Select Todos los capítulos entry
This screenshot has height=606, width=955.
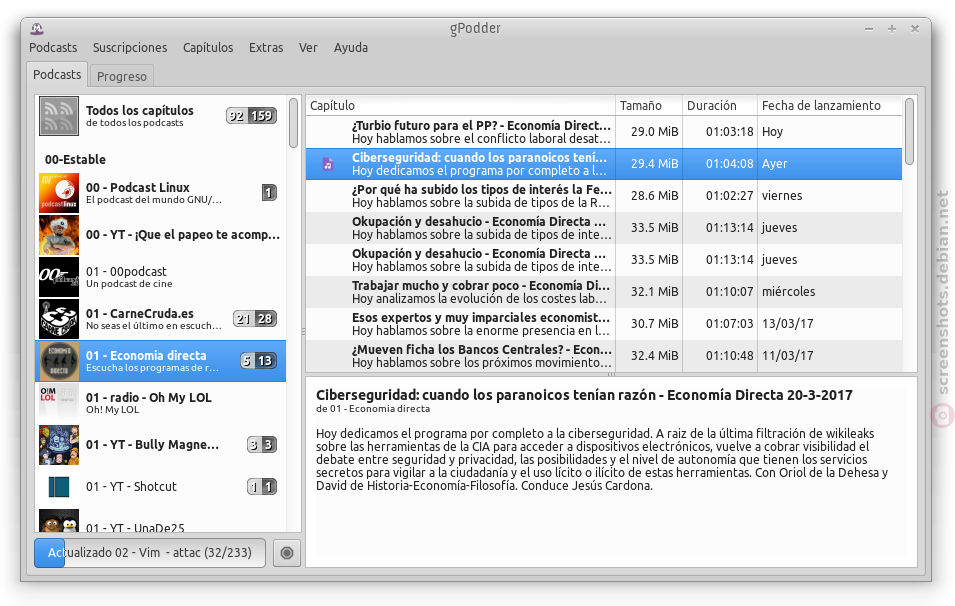[161, 116]
